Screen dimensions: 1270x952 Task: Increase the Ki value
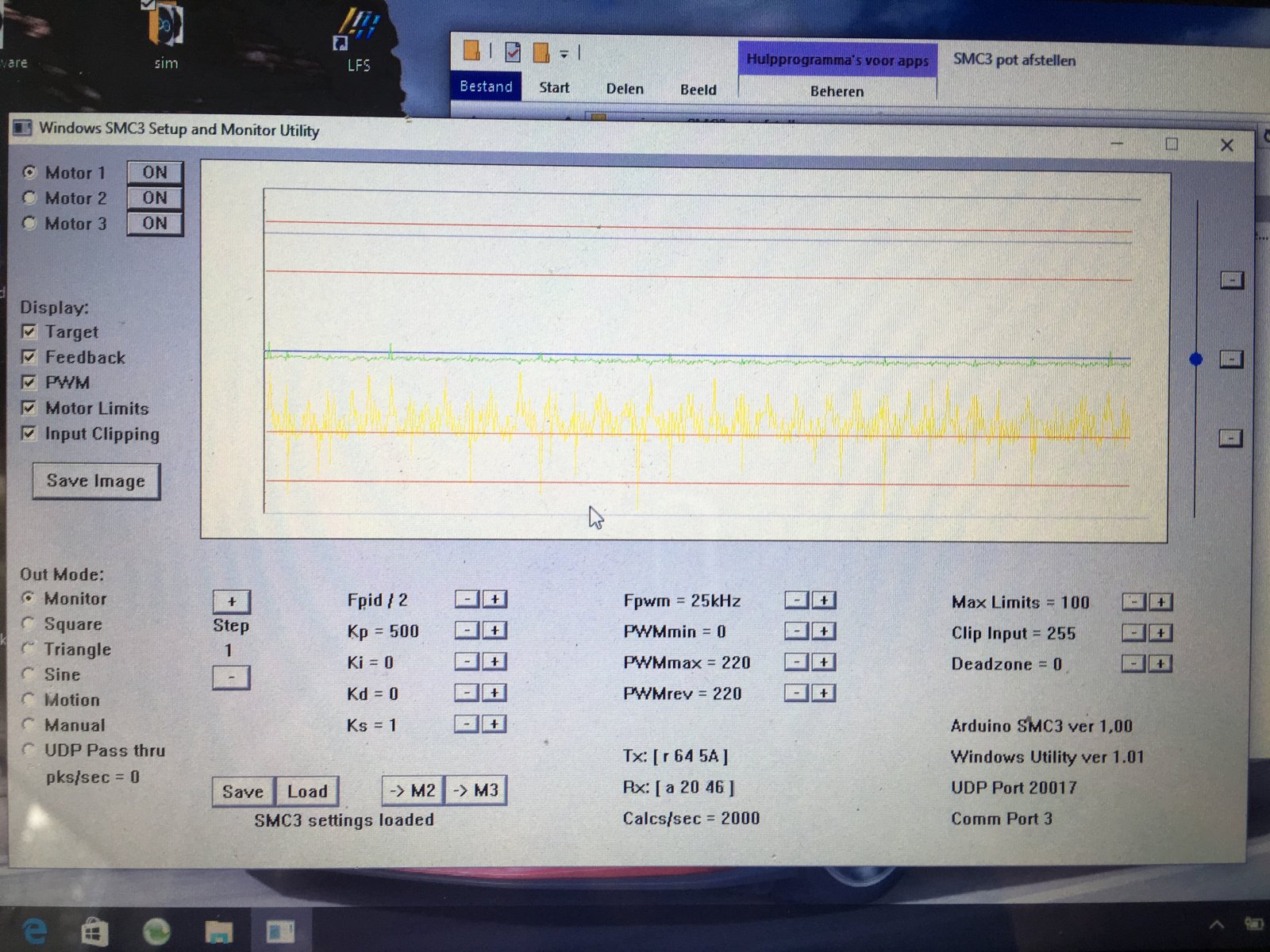click(495, 661)
